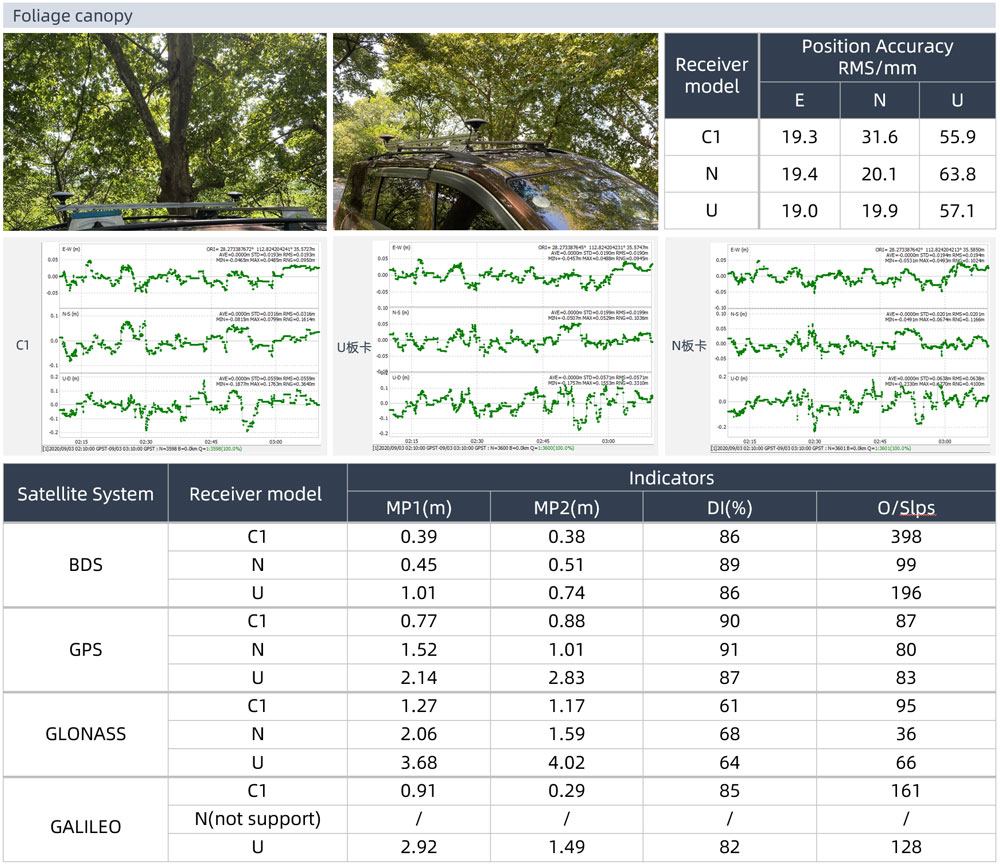This screenshot has height=866, width=1000.
Task: Click GALILEO C1 MP1 value 0.91
Action: coord(419,791)
